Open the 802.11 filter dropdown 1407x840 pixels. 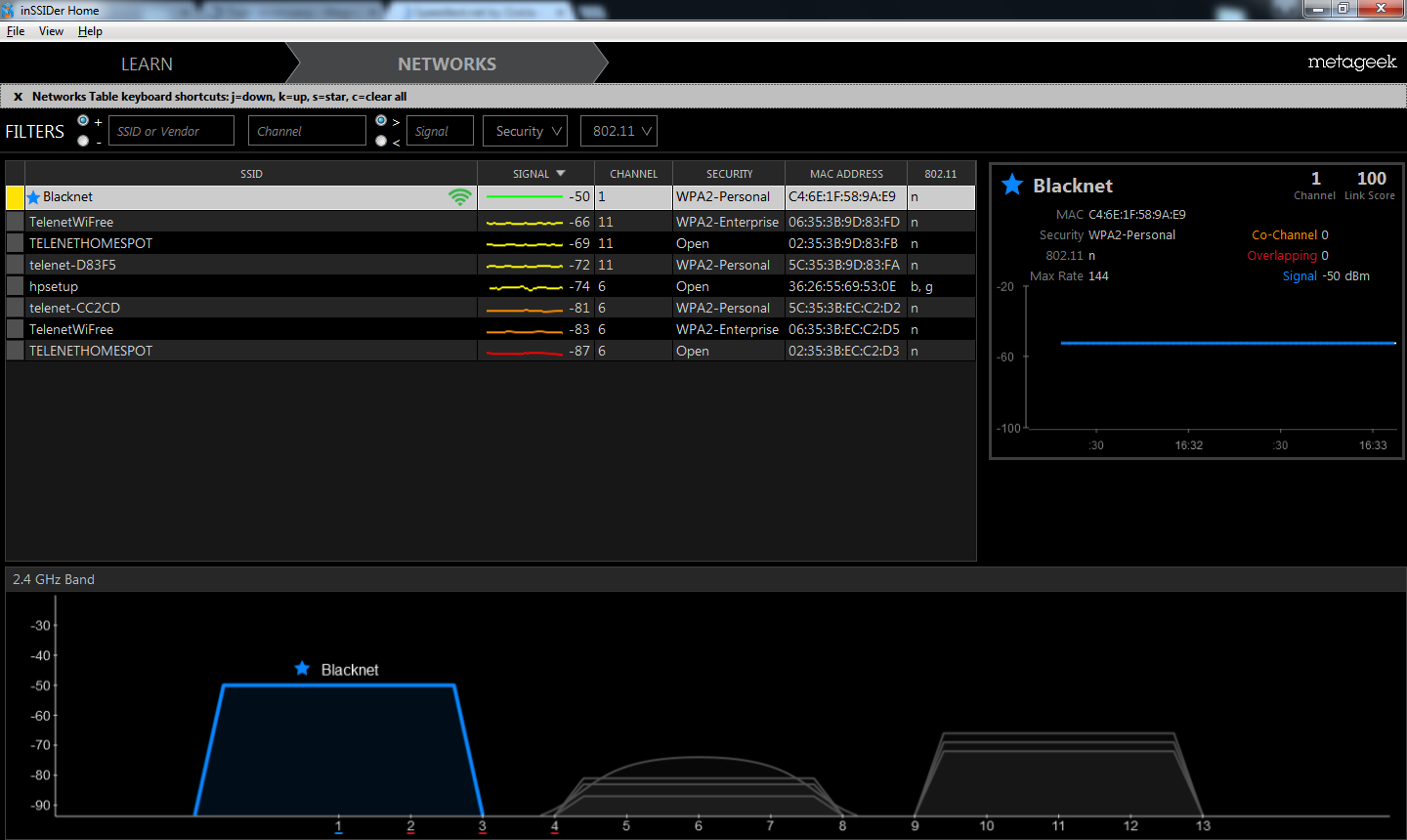click(x=618, y=131)
